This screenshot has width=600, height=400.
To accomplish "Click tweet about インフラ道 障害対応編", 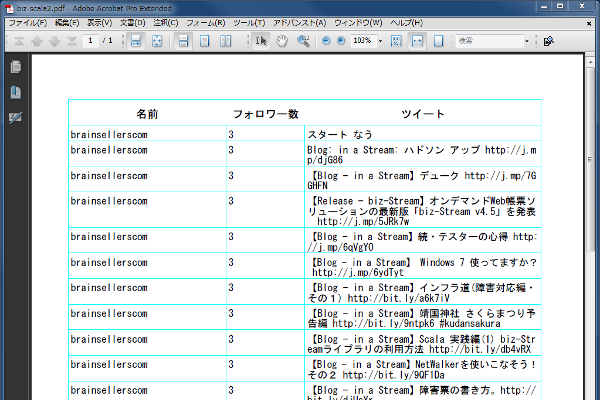I will coord(422,293).
